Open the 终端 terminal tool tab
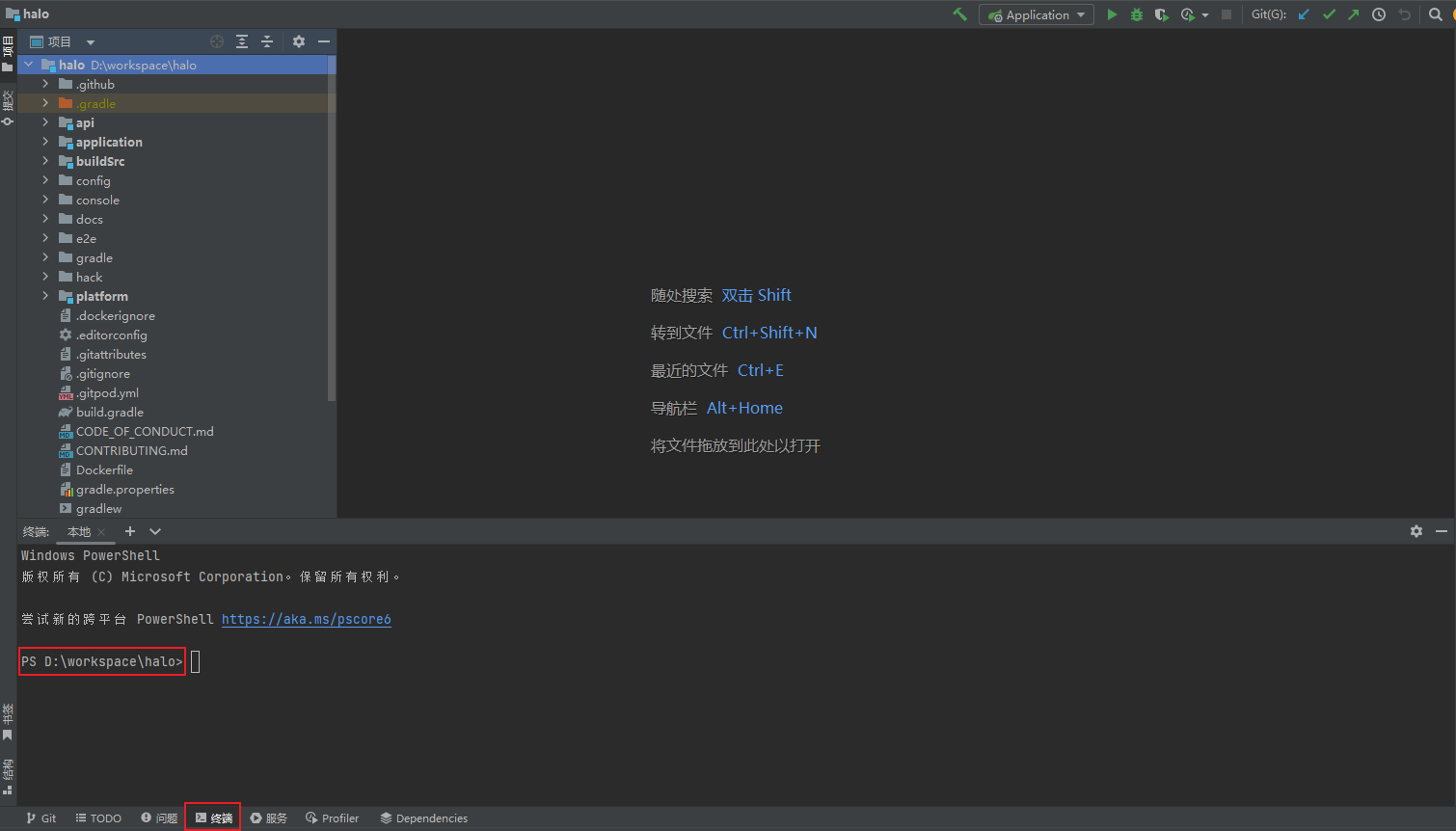Viewport: 1456px width, 831px height. pos(213,818)
